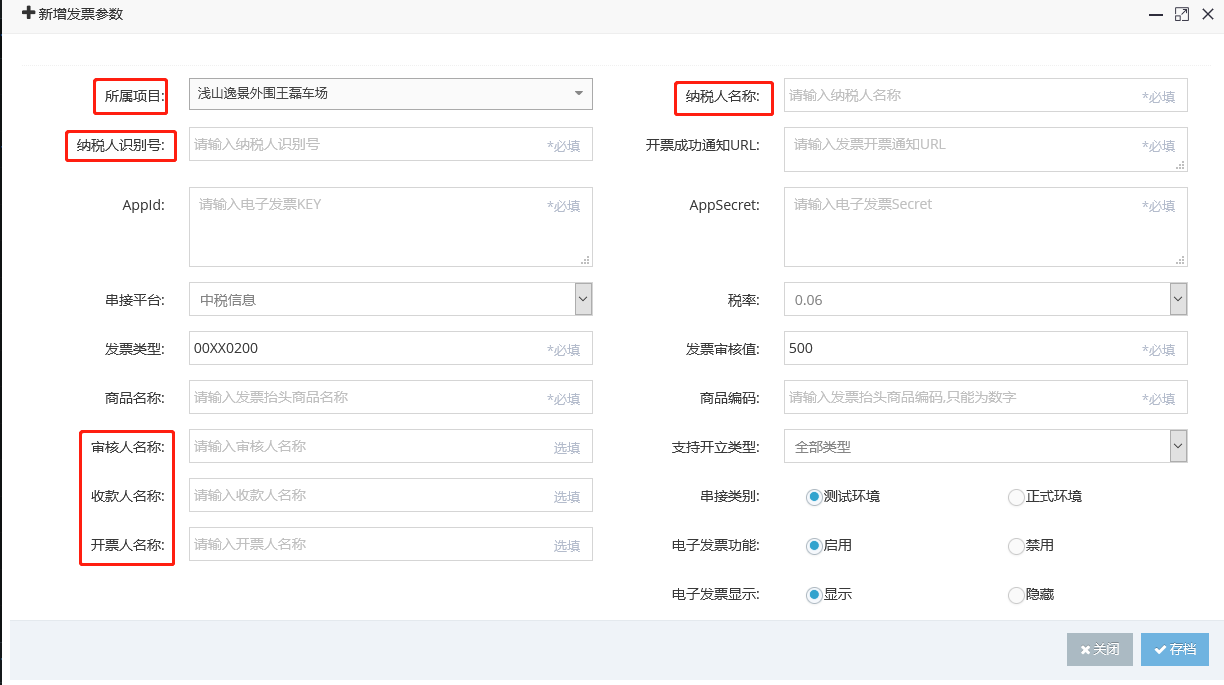Open the 税率 dropdown set to 0.06
This screenshot has width=1224, height=685.
pyautogui.click(x=1177, y=298)
